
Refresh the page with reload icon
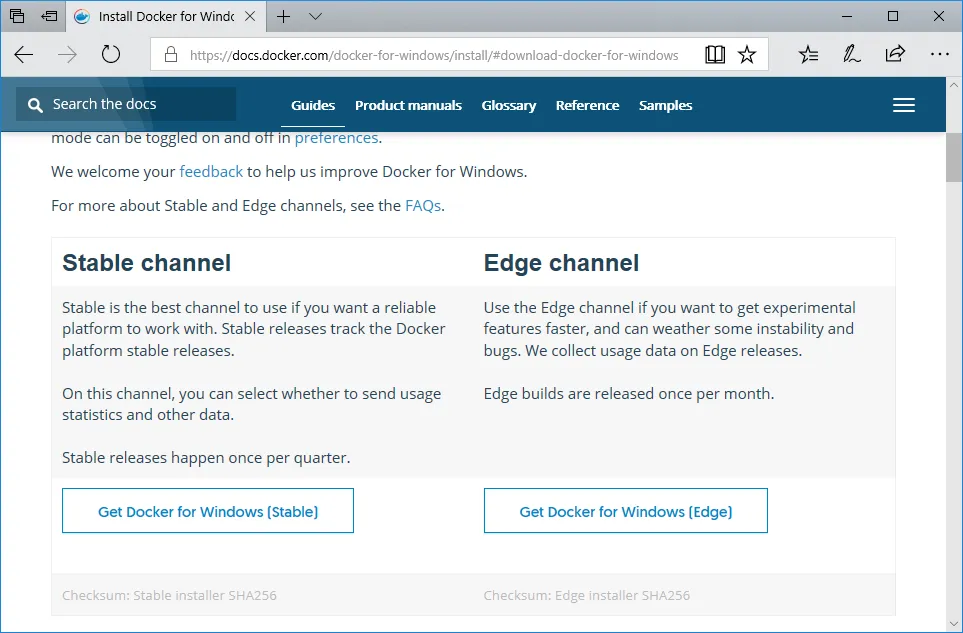[x=111, y=55]
